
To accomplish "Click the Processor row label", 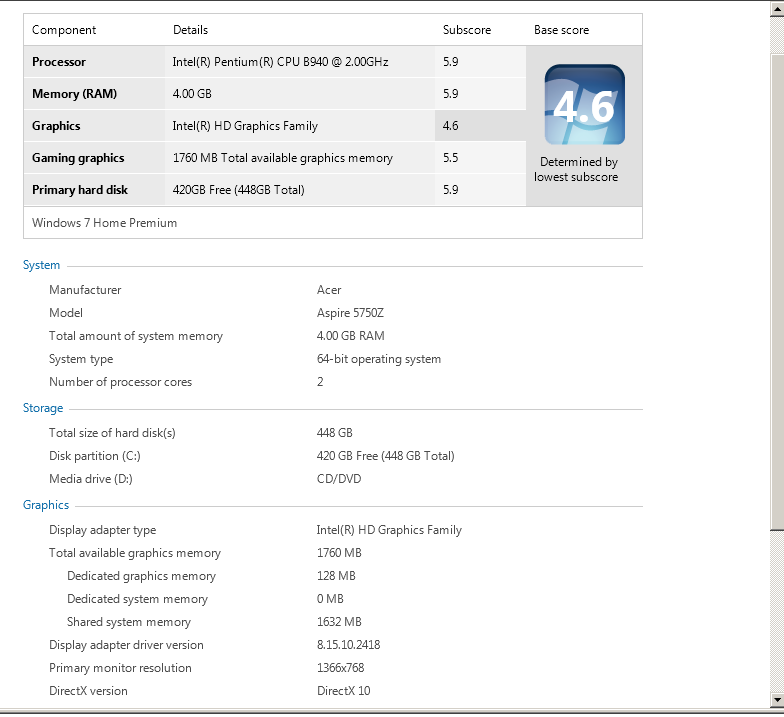I will point(59,62).
